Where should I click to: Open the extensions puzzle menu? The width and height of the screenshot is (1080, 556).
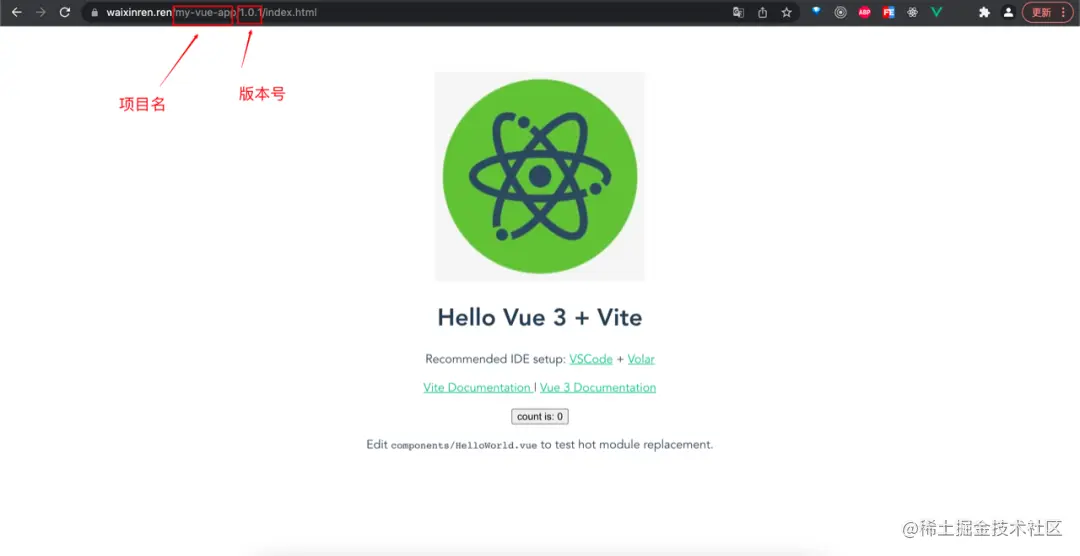point(984,12)
